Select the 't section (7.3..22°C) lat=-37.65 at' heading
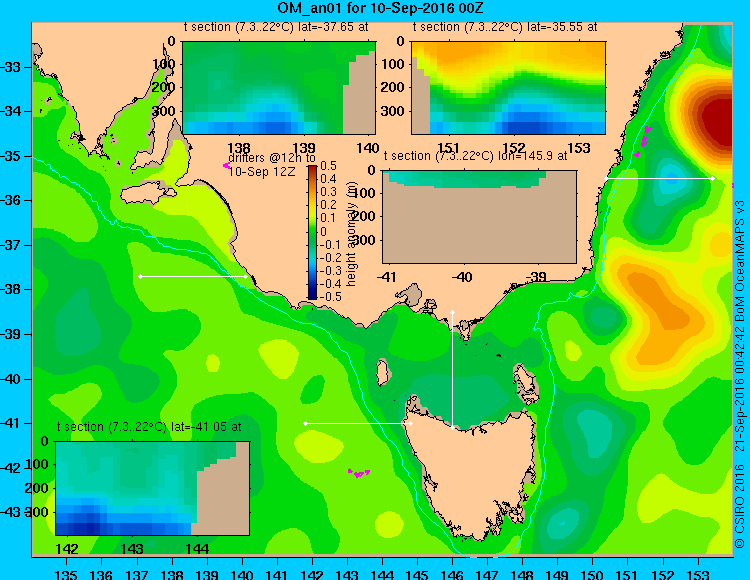 276,27
